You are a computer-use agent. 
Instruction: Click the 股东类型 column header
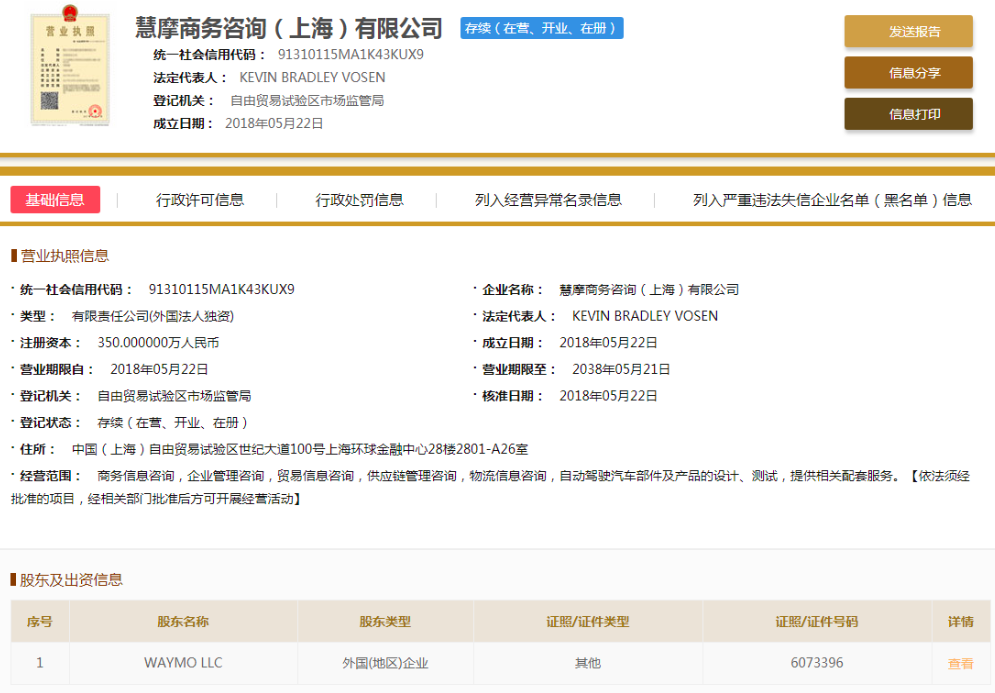coord(385,621)
